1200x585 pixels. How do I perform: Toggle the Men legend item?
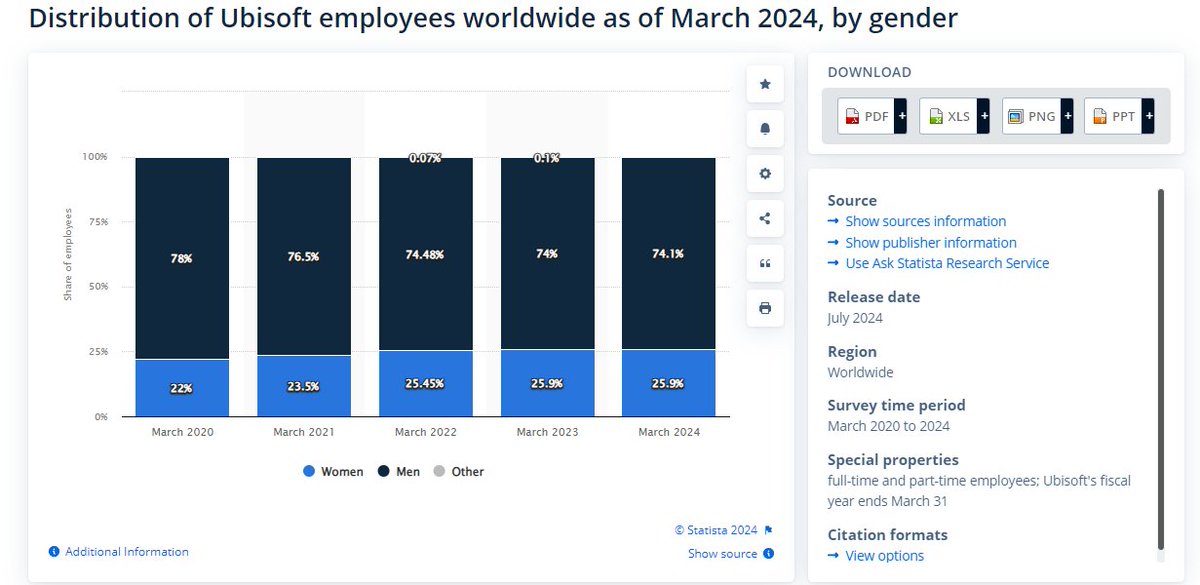tap(400, 471)
